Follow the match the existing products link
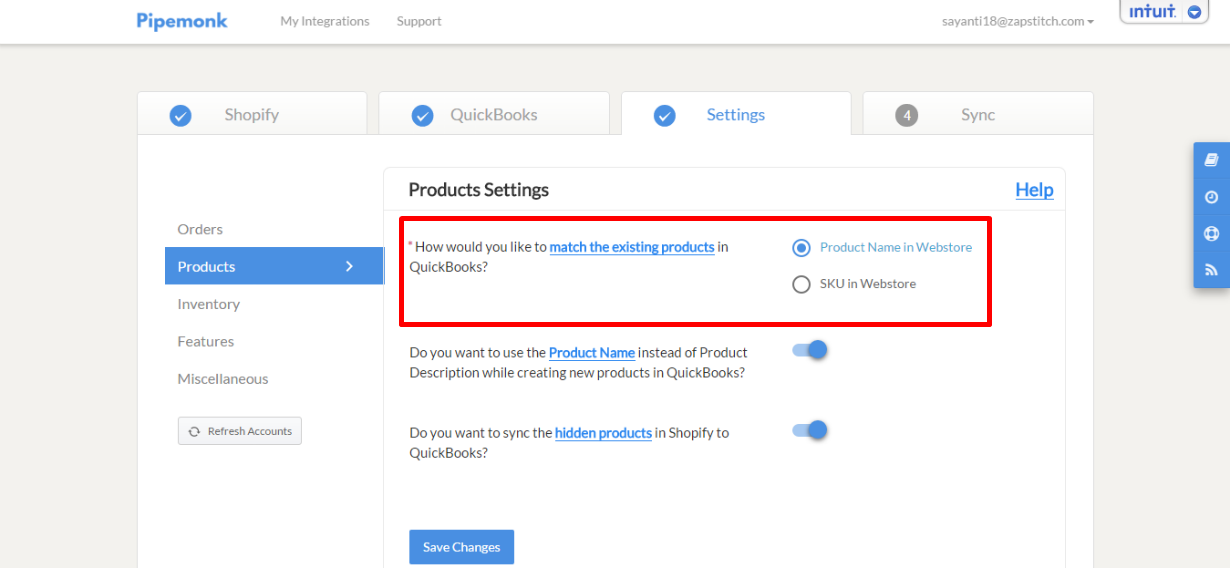Screen dimensions: 1230x568 pyautogui.click(x=632, y=247)
